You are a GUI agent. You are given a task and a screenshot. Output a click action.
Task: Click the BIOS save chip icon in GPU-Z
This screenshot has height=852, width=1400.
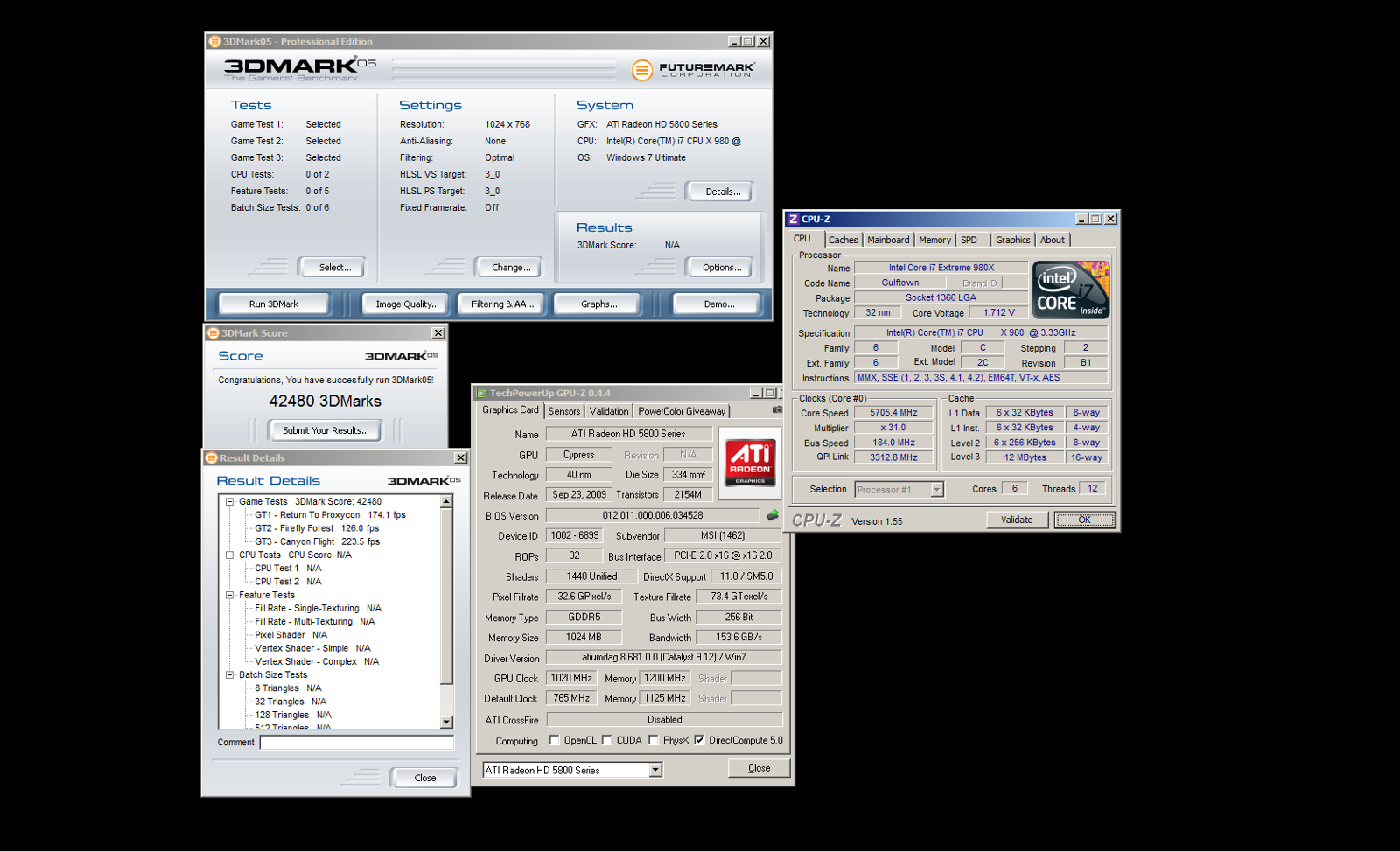click(773, 515)
